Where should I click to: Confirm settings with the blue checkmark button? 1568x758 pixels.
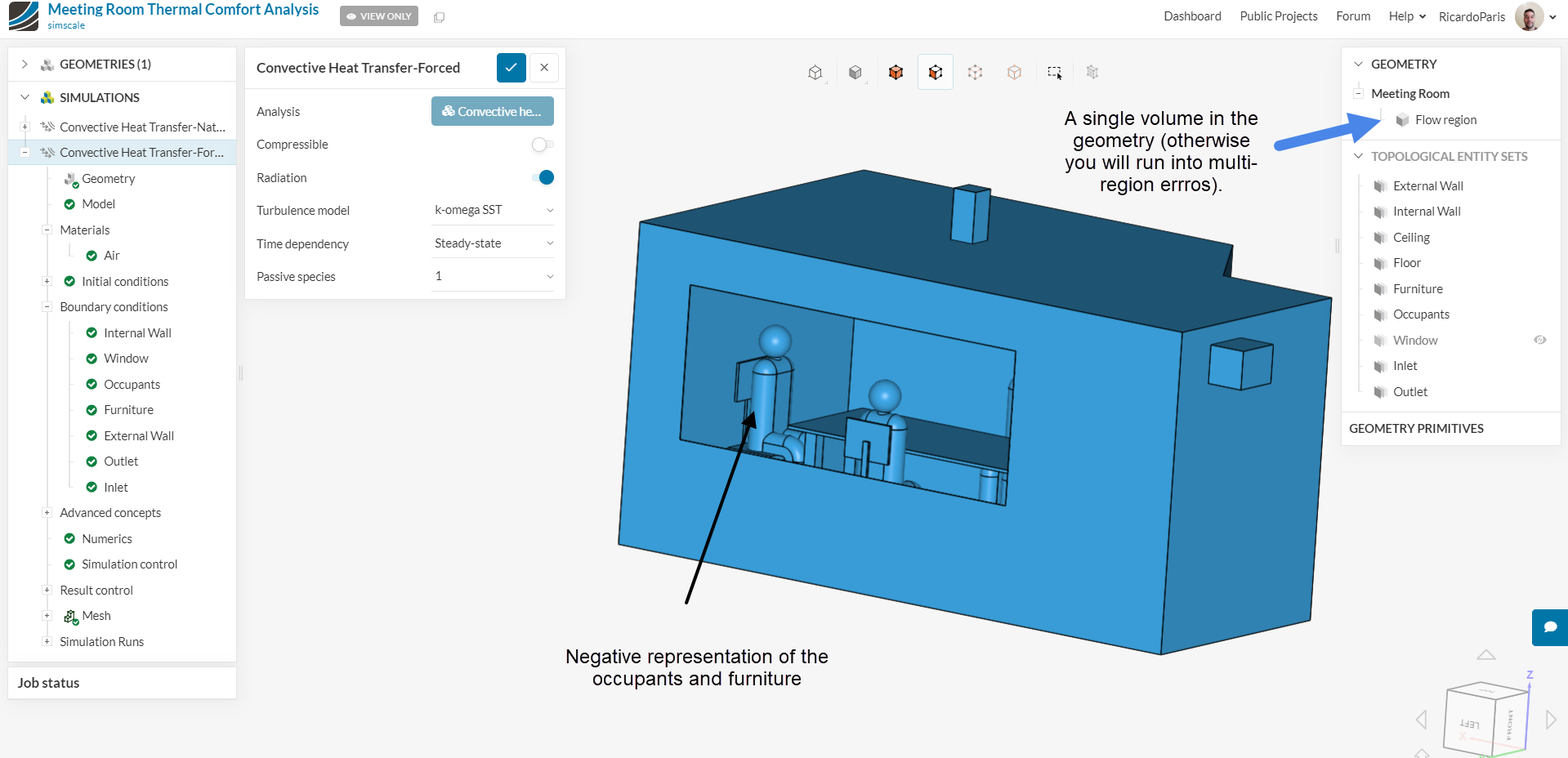point(511,68)
